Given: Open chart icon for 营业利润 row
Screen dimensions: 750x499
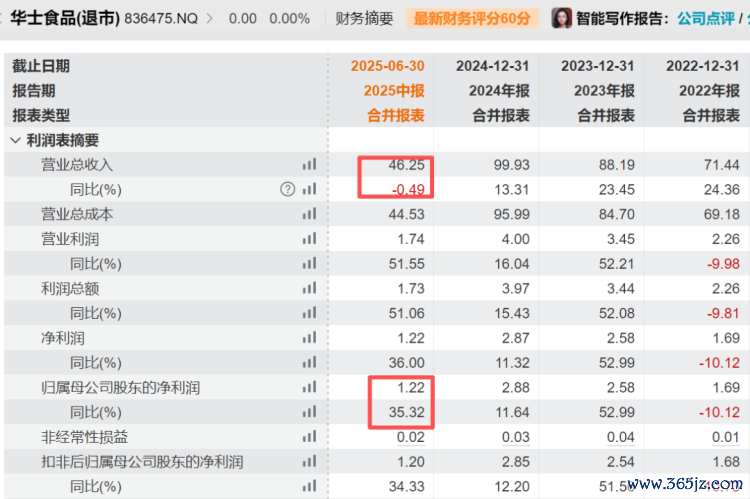Looking at the screenshot, I should [309, 239].
